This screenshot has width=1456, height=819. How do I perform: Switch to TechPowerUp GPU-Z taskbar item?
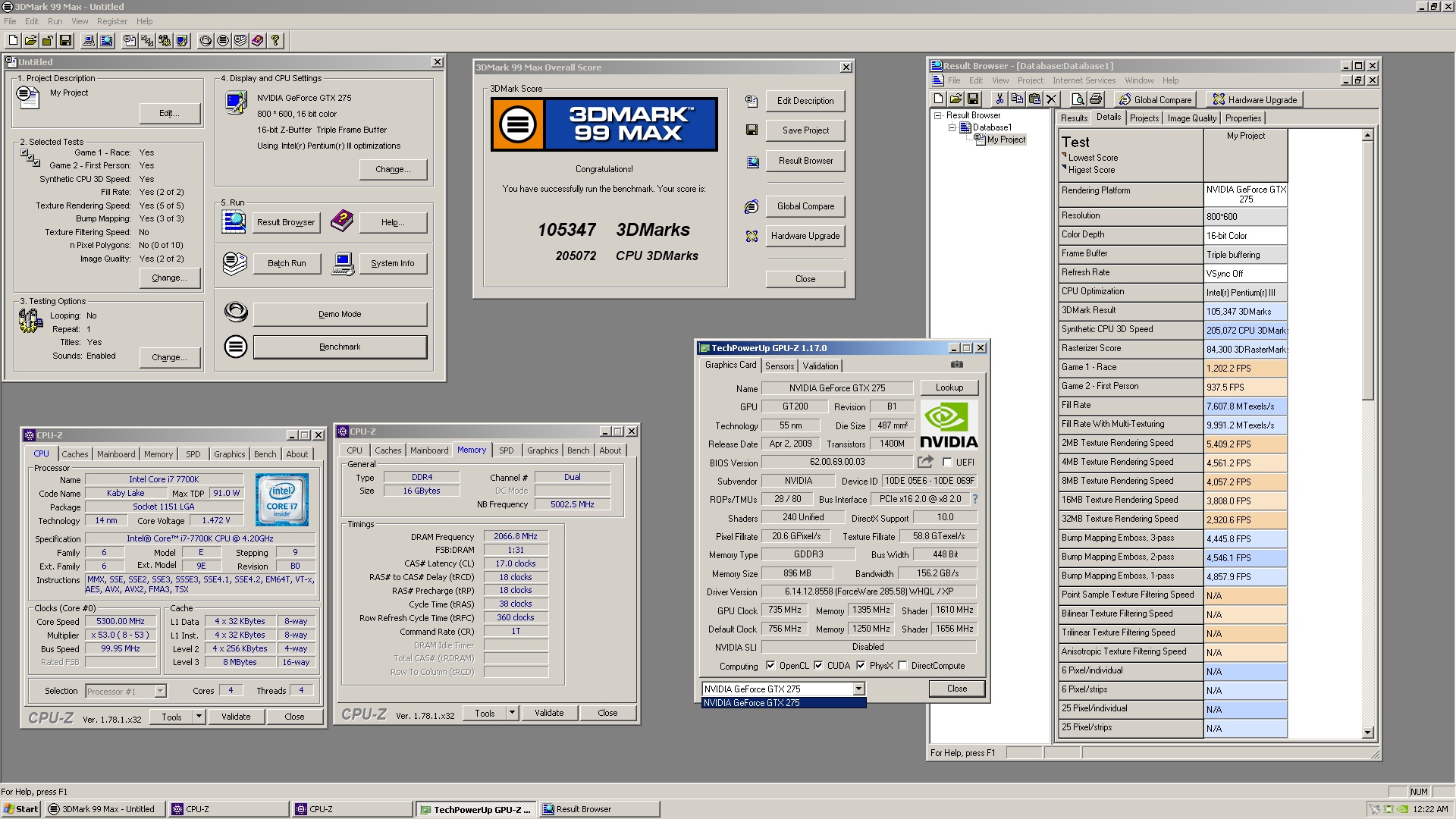(476, 809)
